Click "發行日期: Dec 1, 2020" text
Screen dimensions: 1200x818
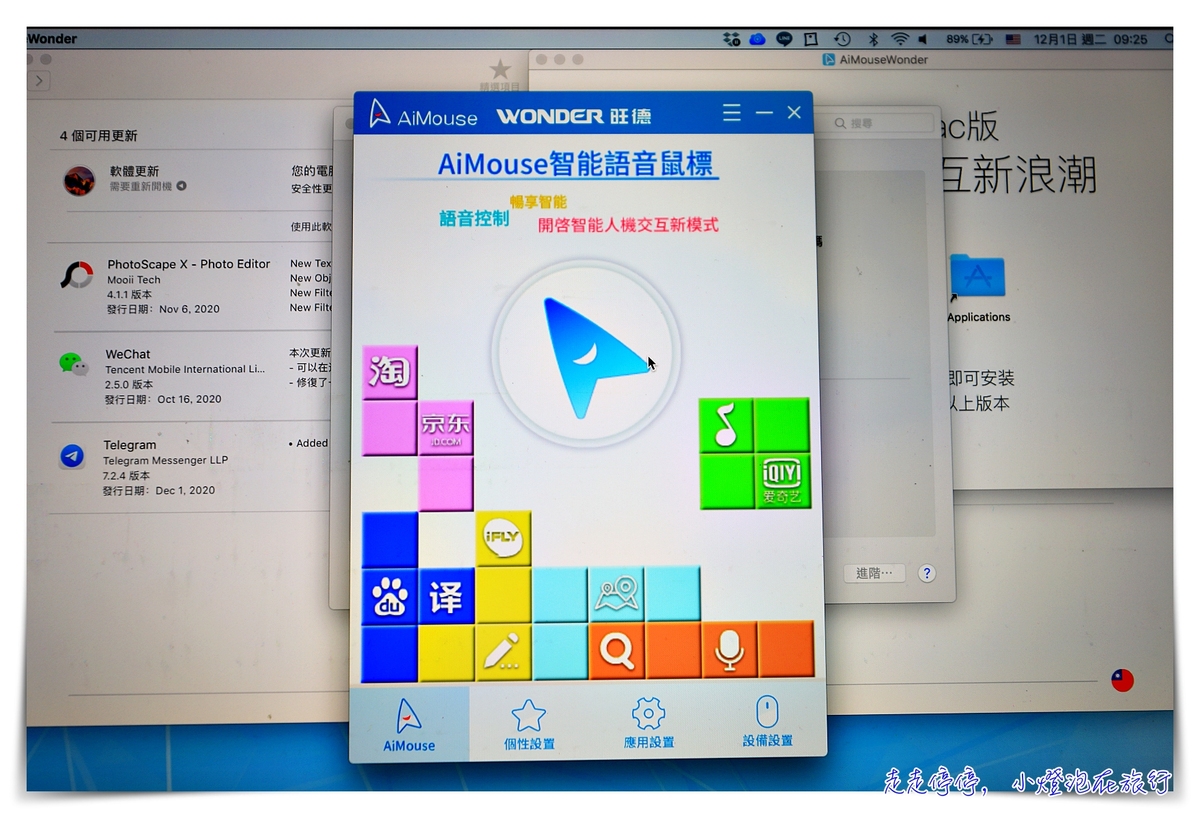click(159, 491)
